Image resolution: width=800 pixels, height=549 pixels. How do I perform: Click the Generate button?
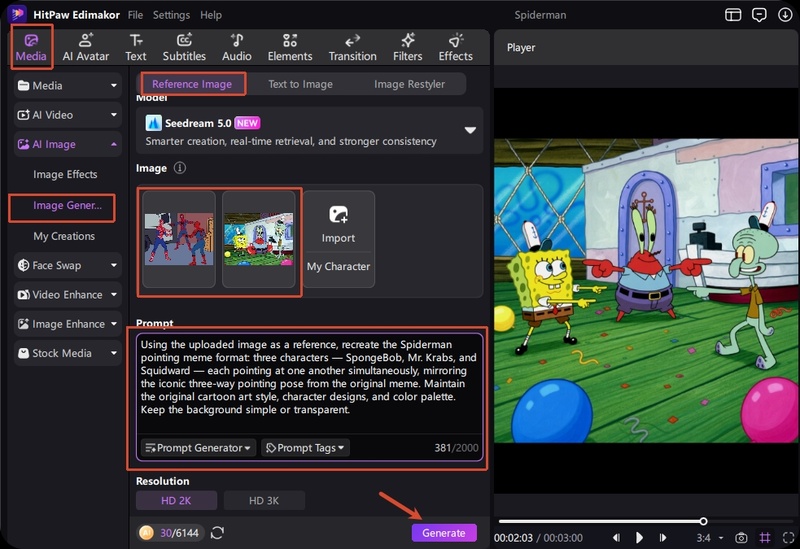coord(444,533)
